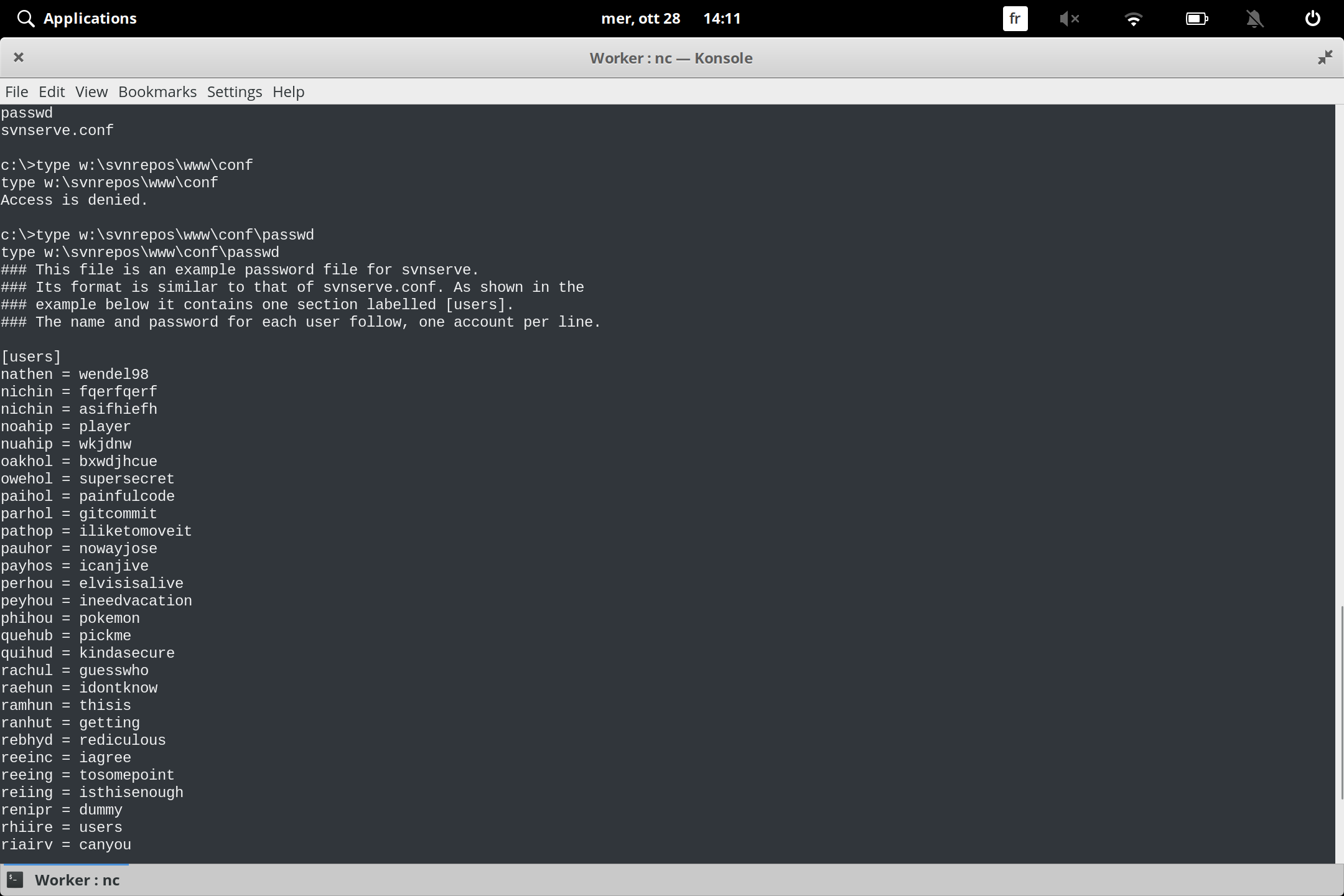The image size is (1344, 896).
Task: Open the File menu
Action: click(x=16, y=91)
